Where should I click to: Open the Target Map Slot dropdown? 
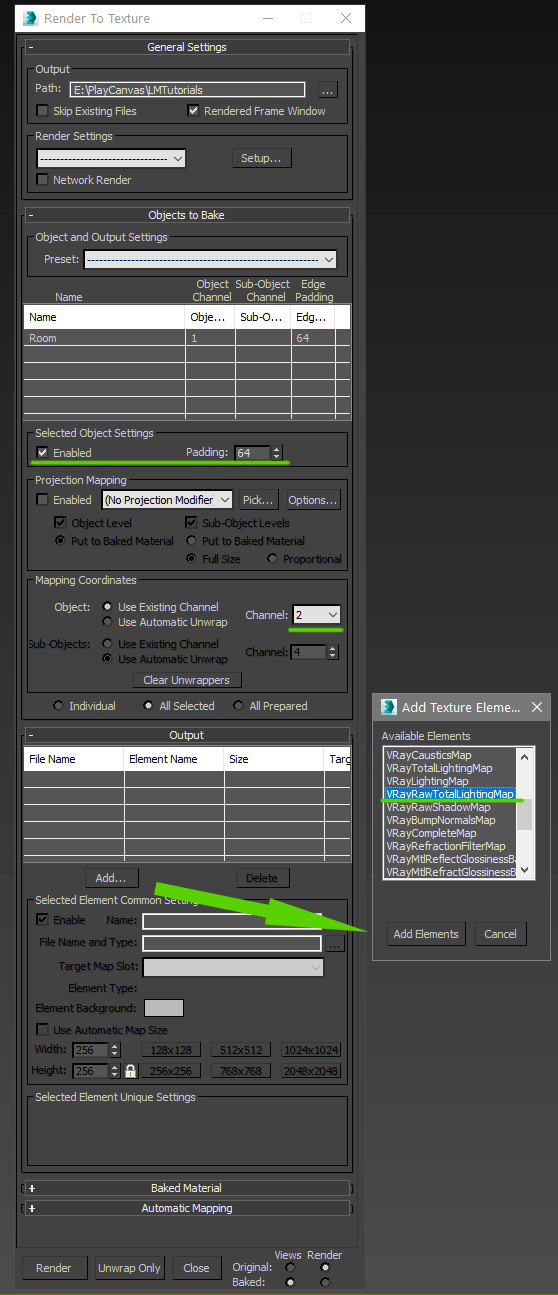[x=234, y=966]
